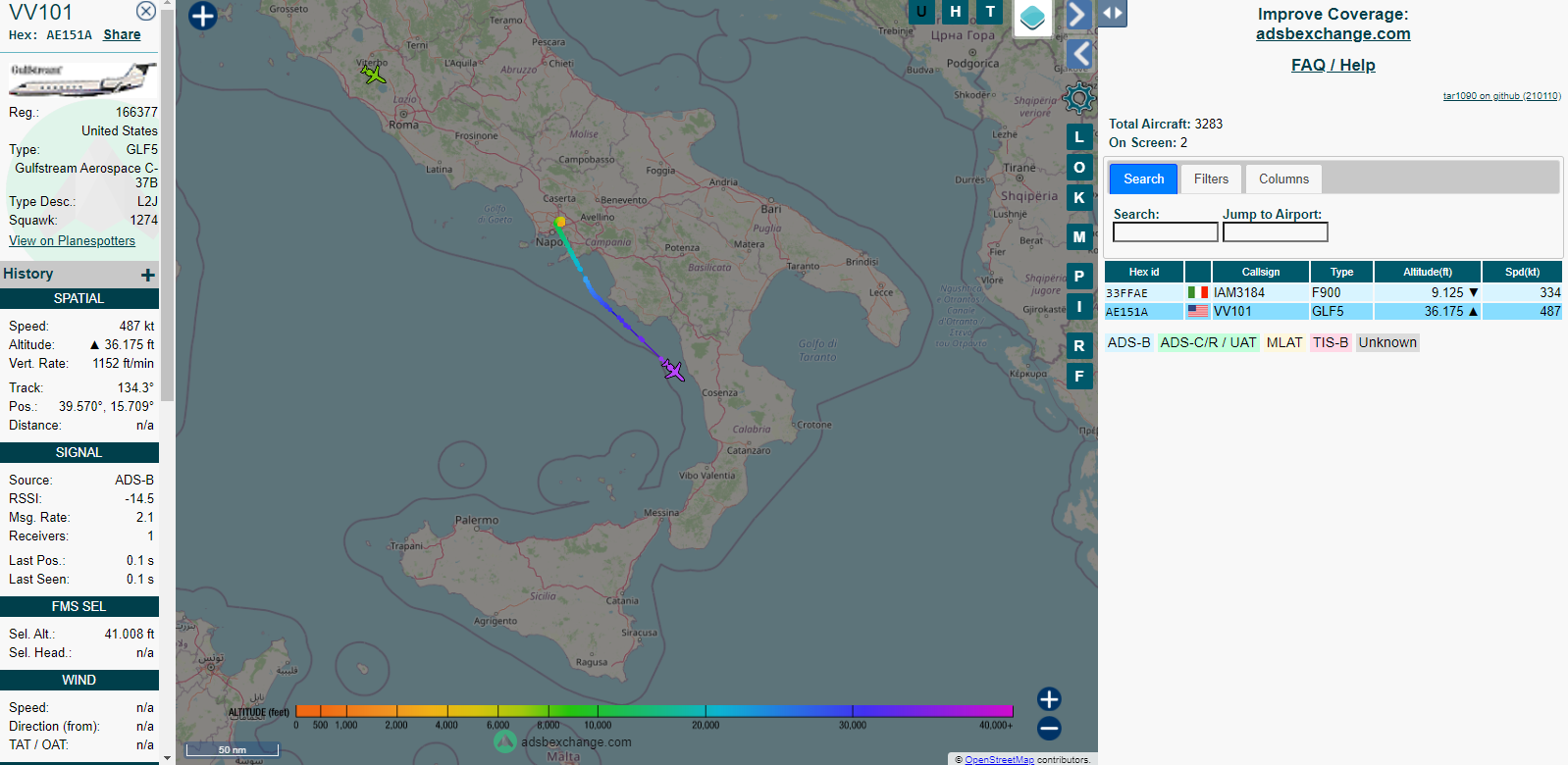Image resolution: width=1568 pixels, height=765 pixels.
Task: Switch to the Search tab
Action: [1143, 178]
